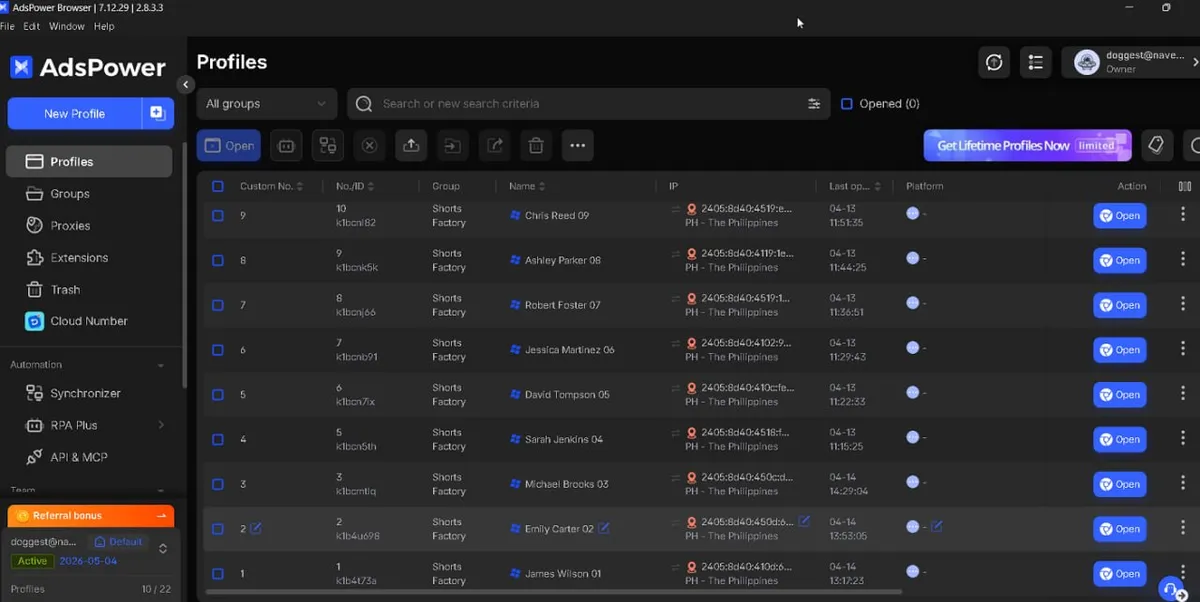
Task: Open more options for Jessica Martinez 06
Action: [x=1183, y=350]
